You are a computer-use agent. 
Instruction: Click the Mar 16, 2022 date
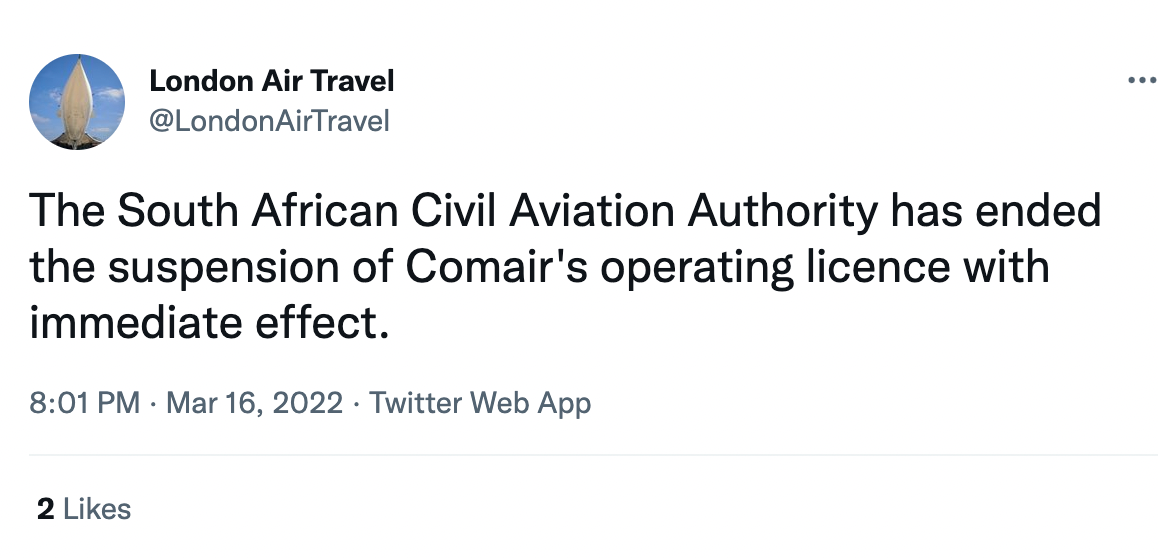255,404
